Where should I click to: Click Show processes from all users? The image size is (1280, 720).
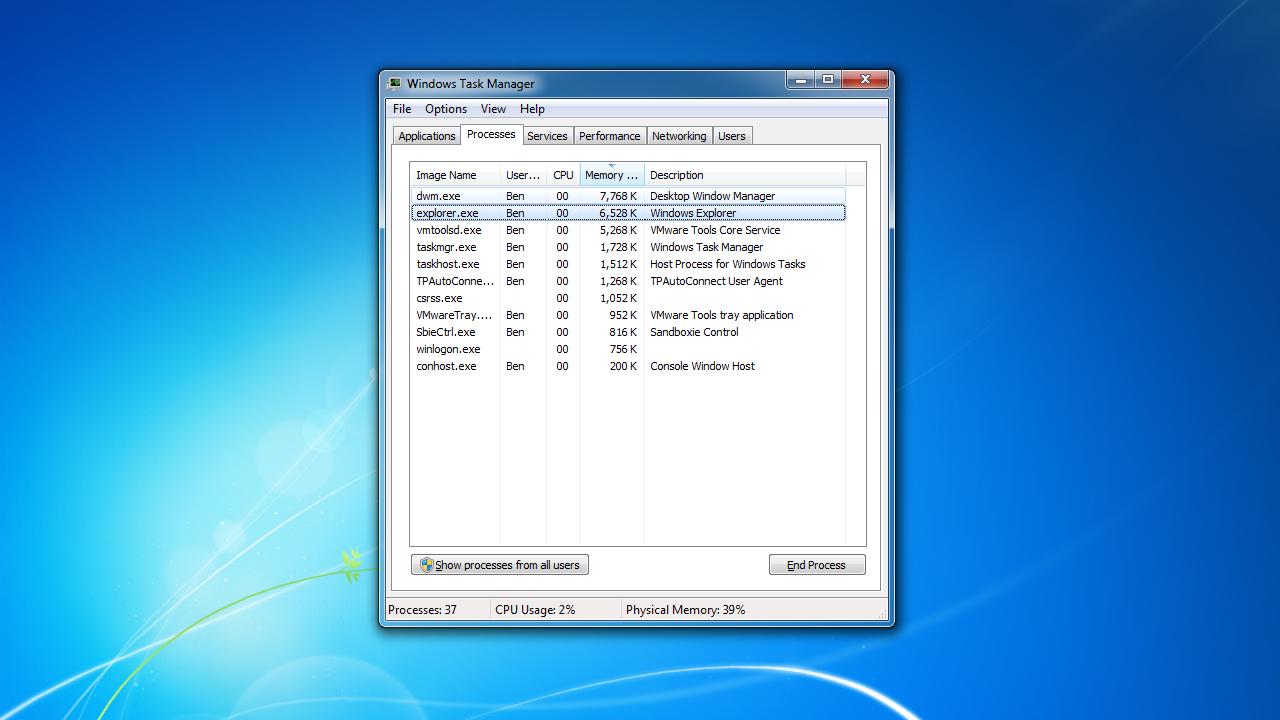(x=500, y=565)
